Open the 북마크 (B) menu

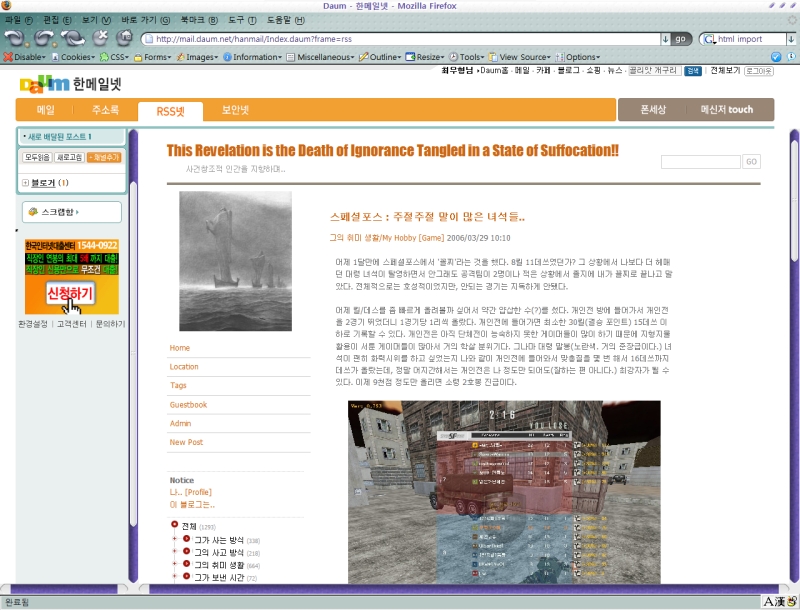pyautogui.click(x=199, y=20)
